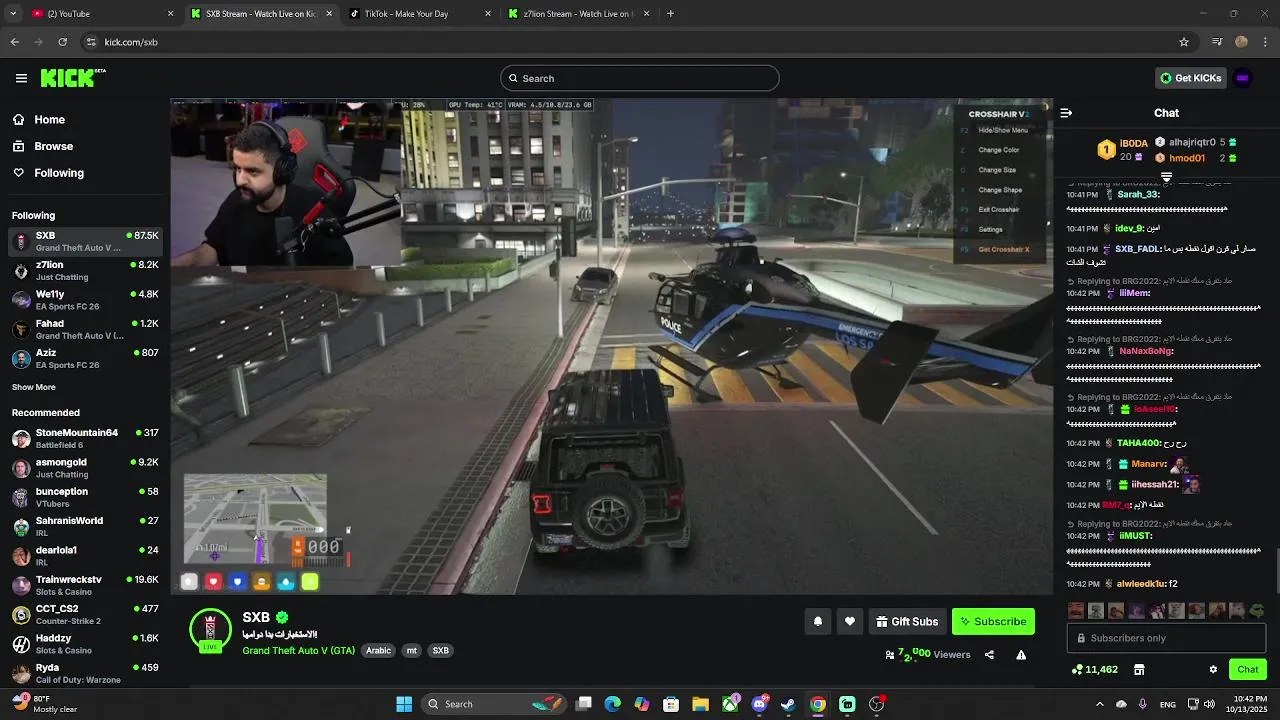Click the KICK logo
The image size is (1280, 720).
coord(73,78)
